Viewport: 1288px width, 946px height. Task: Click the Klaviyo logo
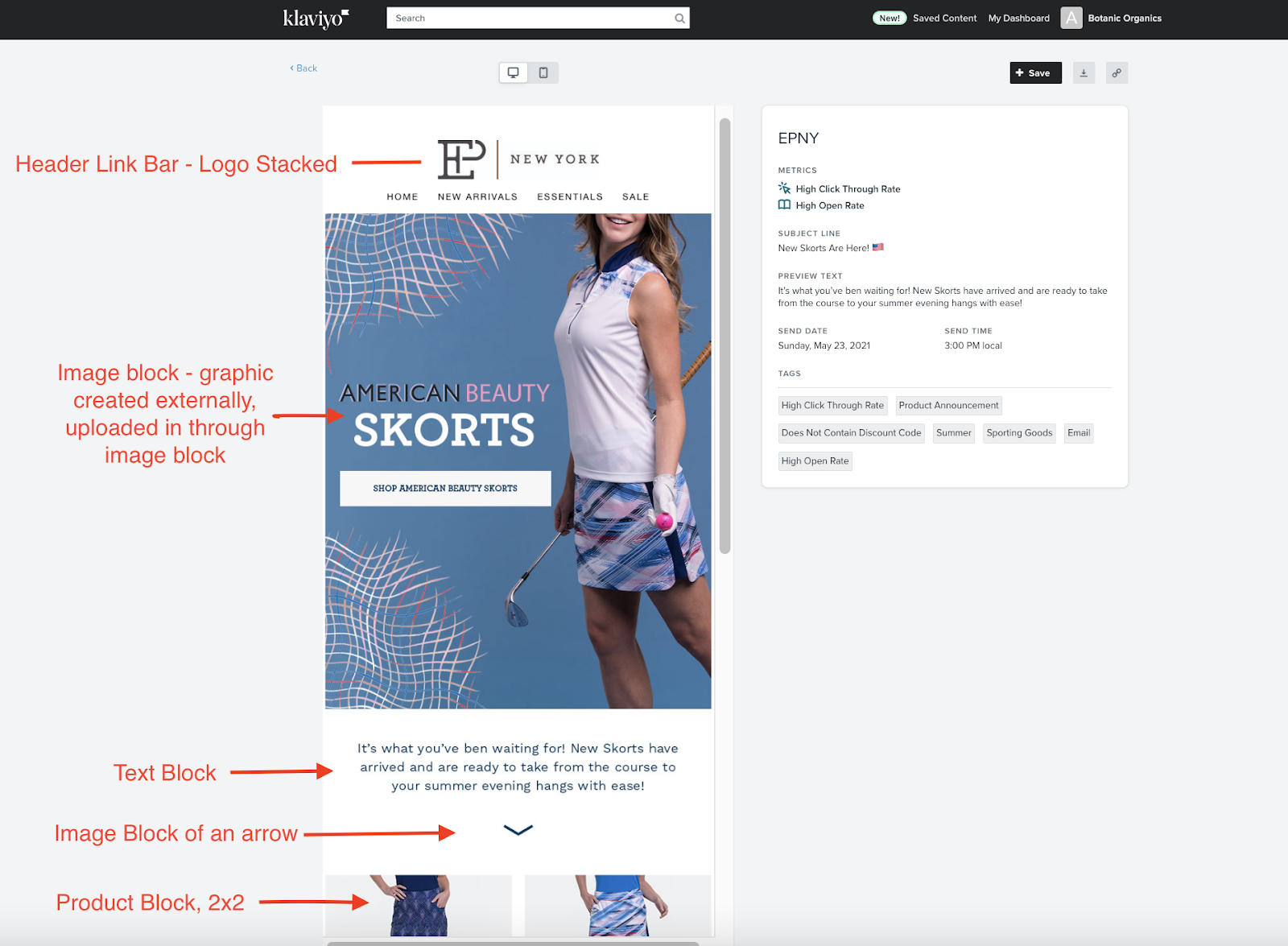[x=316, y=18]
